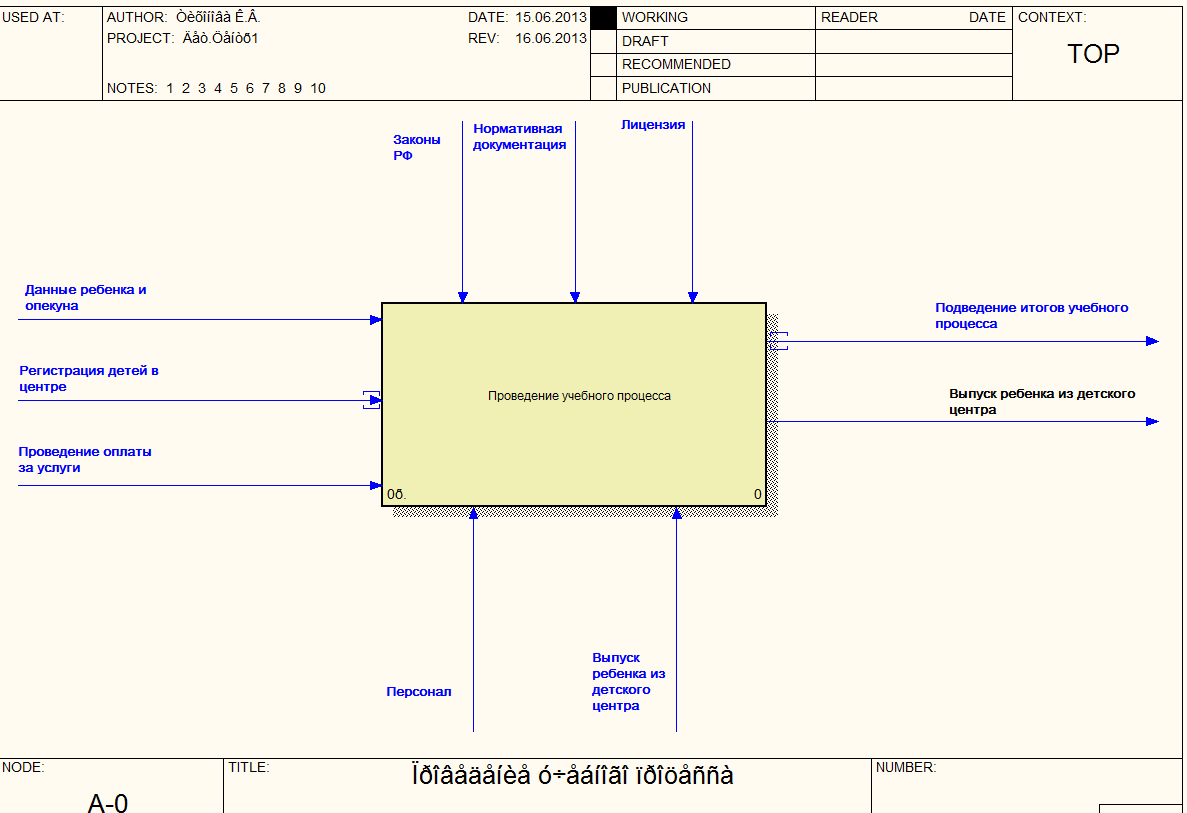Click the Лицензия control label
The image size is (1187, 813).
coord(652,125)
